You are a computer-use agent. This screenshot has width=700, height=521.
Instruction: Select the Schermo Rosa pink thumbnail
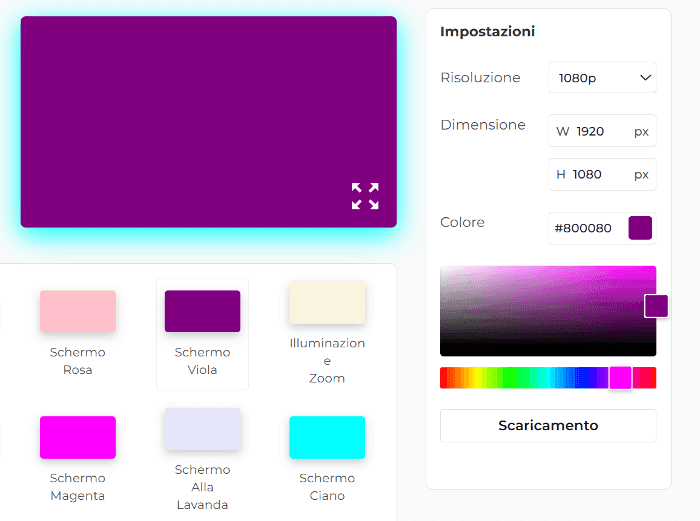coord(78,311)
